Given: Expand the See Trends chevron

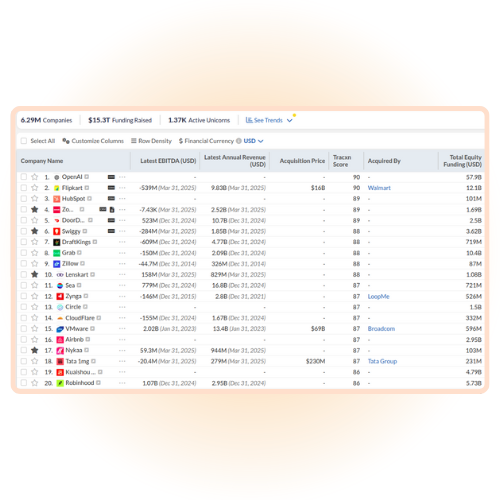Looking at the screenshot, I should 290,120.
